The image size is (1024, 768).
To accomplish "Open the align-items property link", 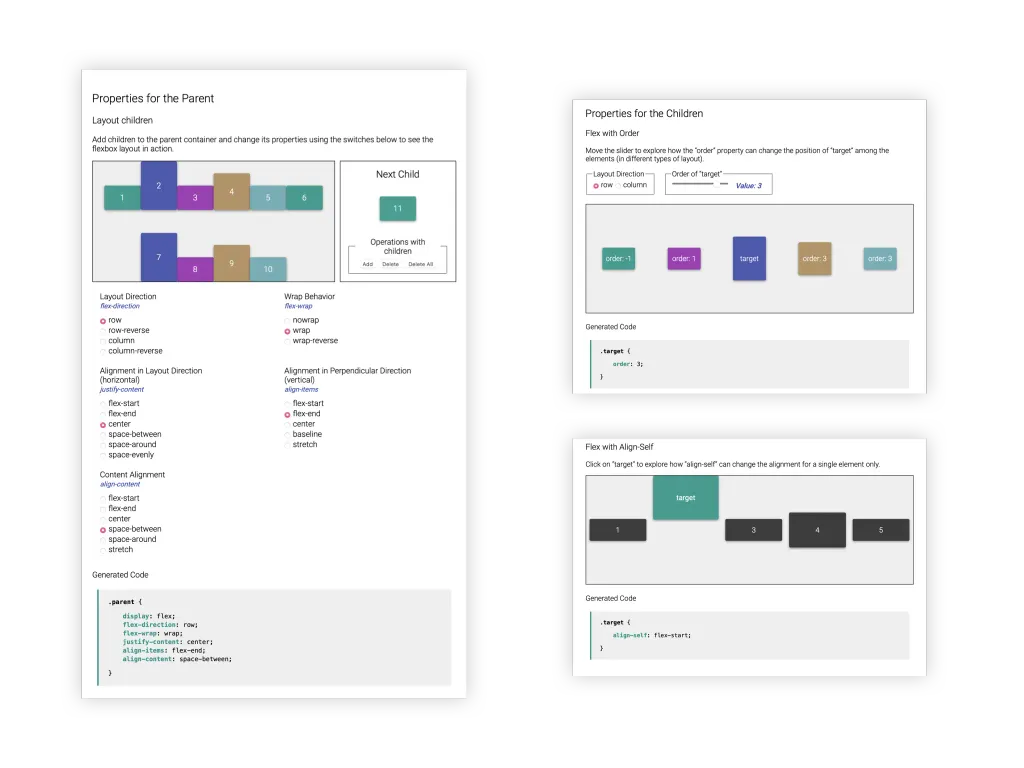I will [x=301, y=390].
